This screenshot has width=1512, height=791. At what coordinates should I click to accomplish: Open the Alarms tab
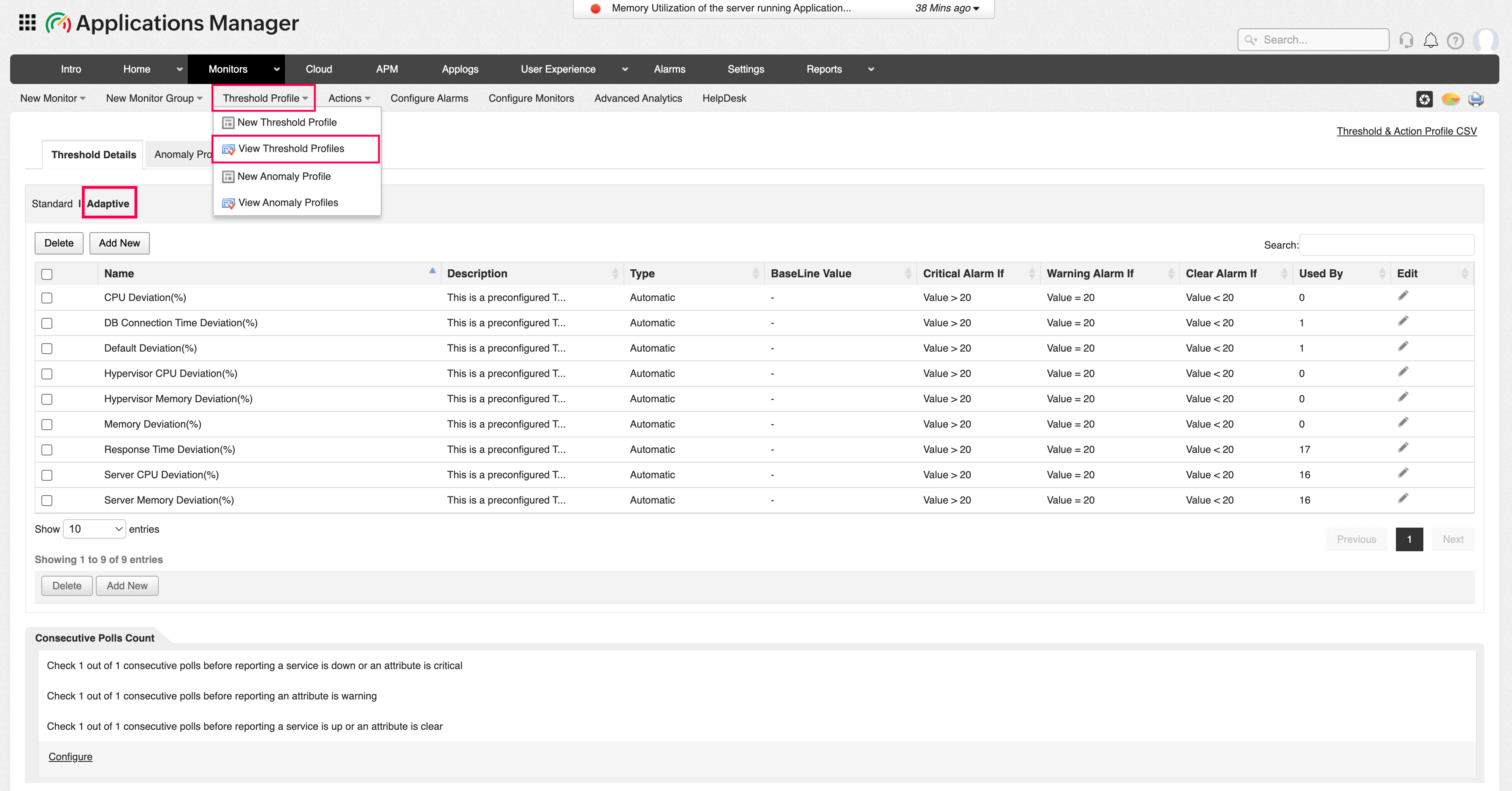click(x=670, y=69)
